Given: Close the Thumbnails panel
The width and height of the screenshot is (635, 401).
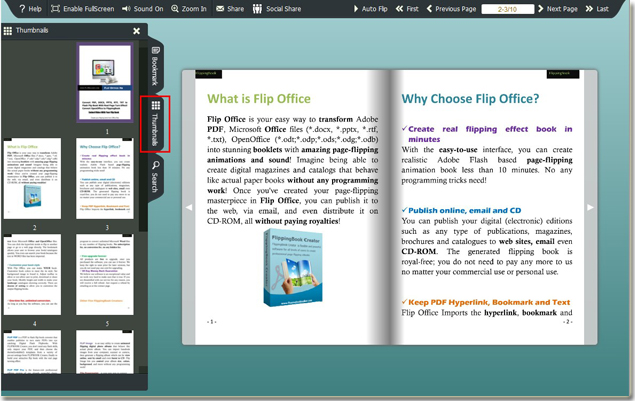Looking at the screenshot, I should [136, 31].
